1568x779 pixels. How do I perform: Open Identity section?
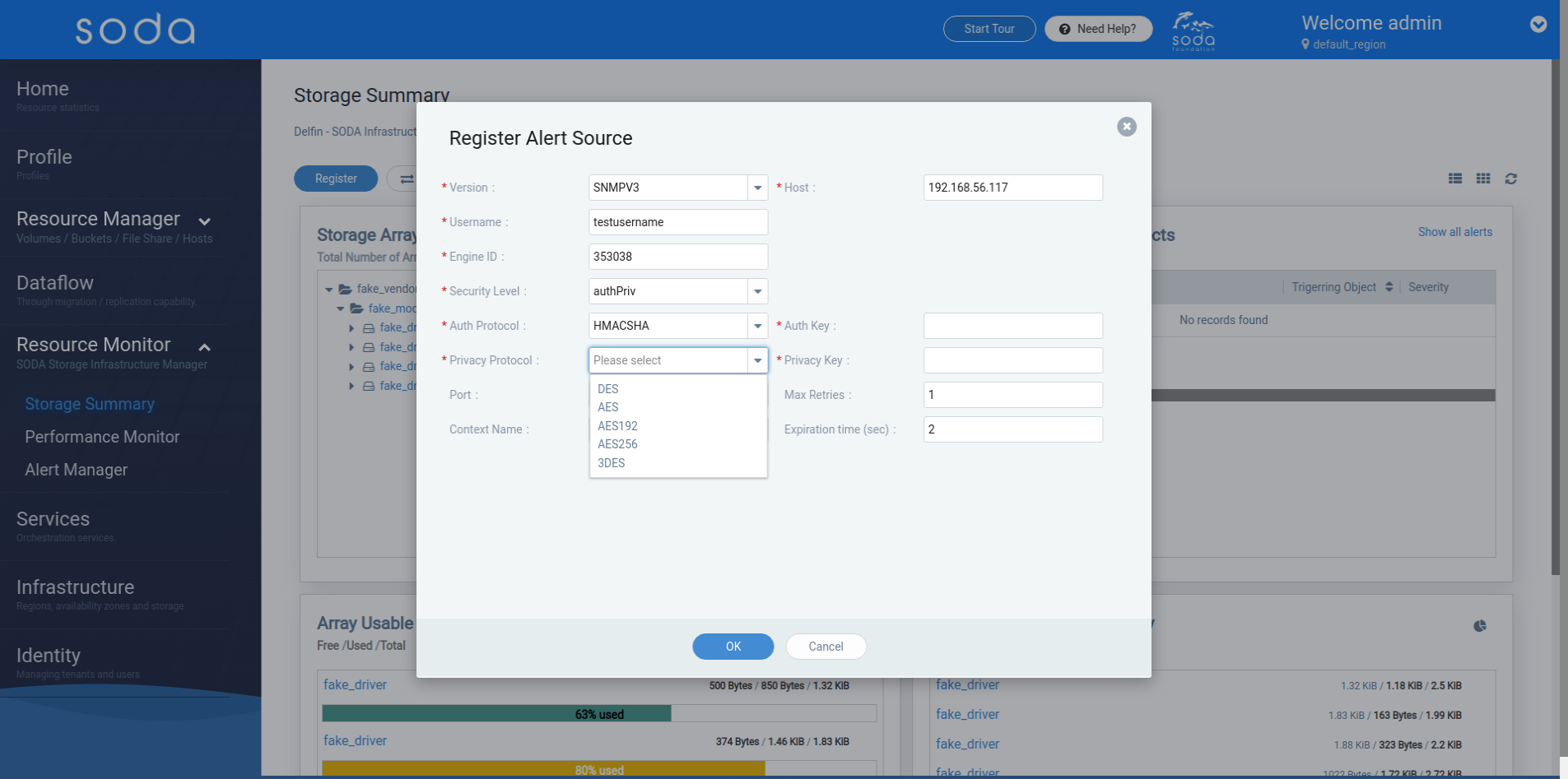(49, 656)
